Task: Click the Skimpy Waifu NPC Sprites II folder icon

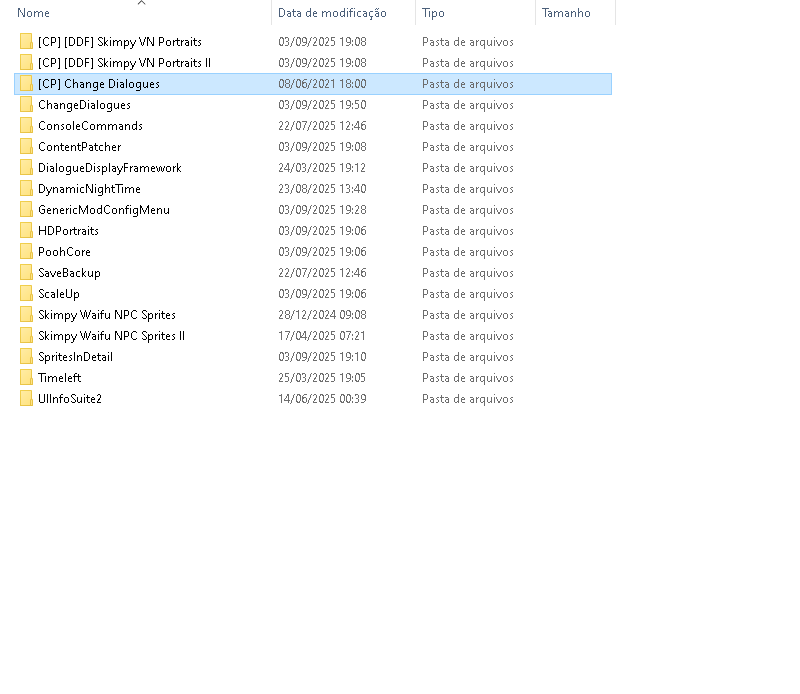Action: [26, 335]
